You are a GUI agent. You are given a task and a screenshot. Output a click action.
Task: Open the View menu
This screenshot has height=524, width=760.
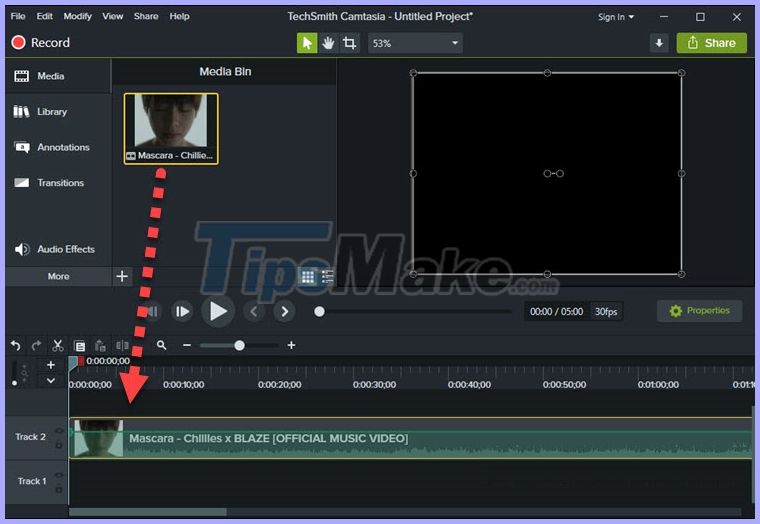(x=112, y=16)
